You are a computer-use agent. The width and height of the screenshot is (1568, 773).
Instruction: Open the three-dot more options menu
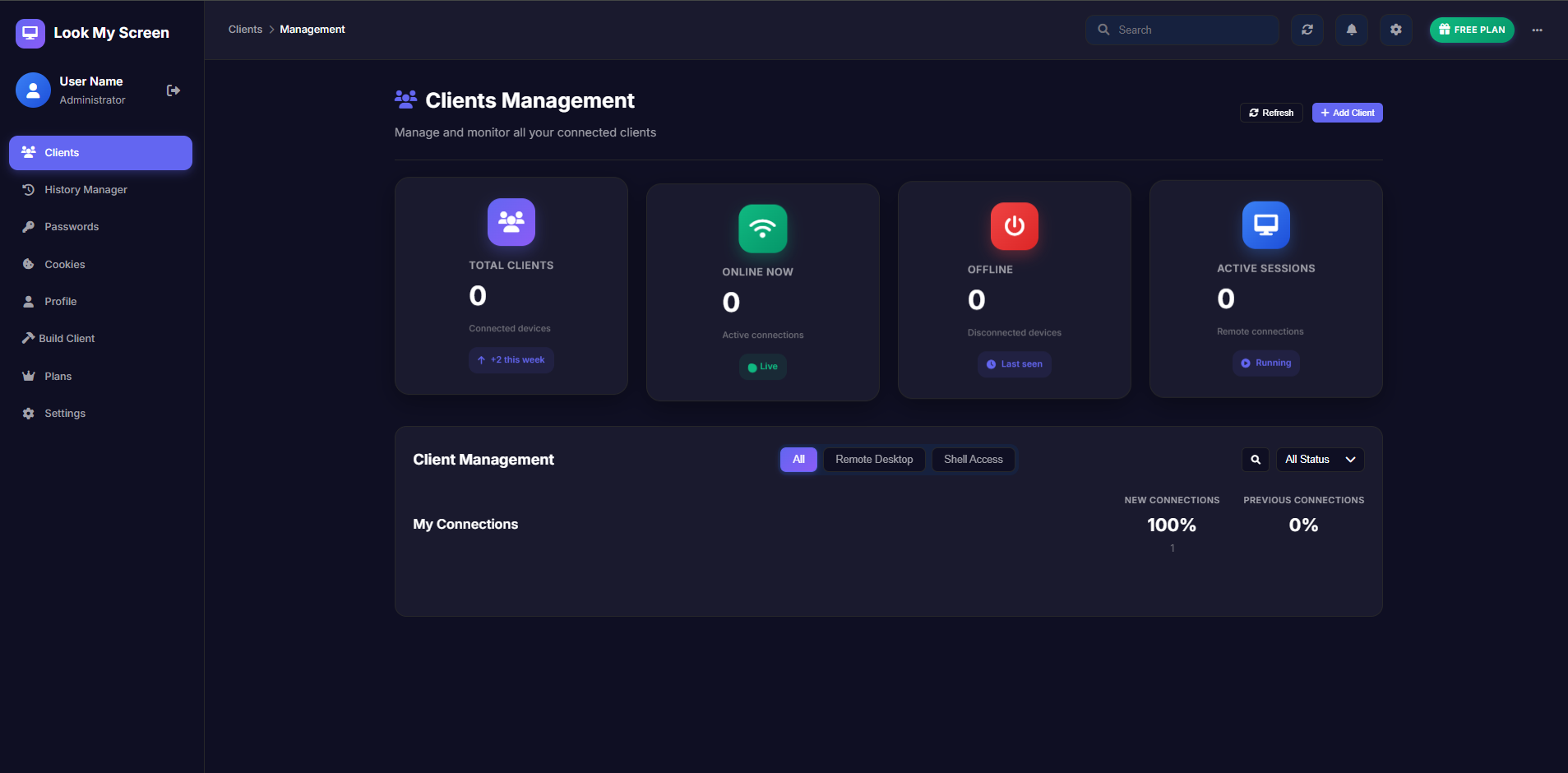(x=1537, y=30)
